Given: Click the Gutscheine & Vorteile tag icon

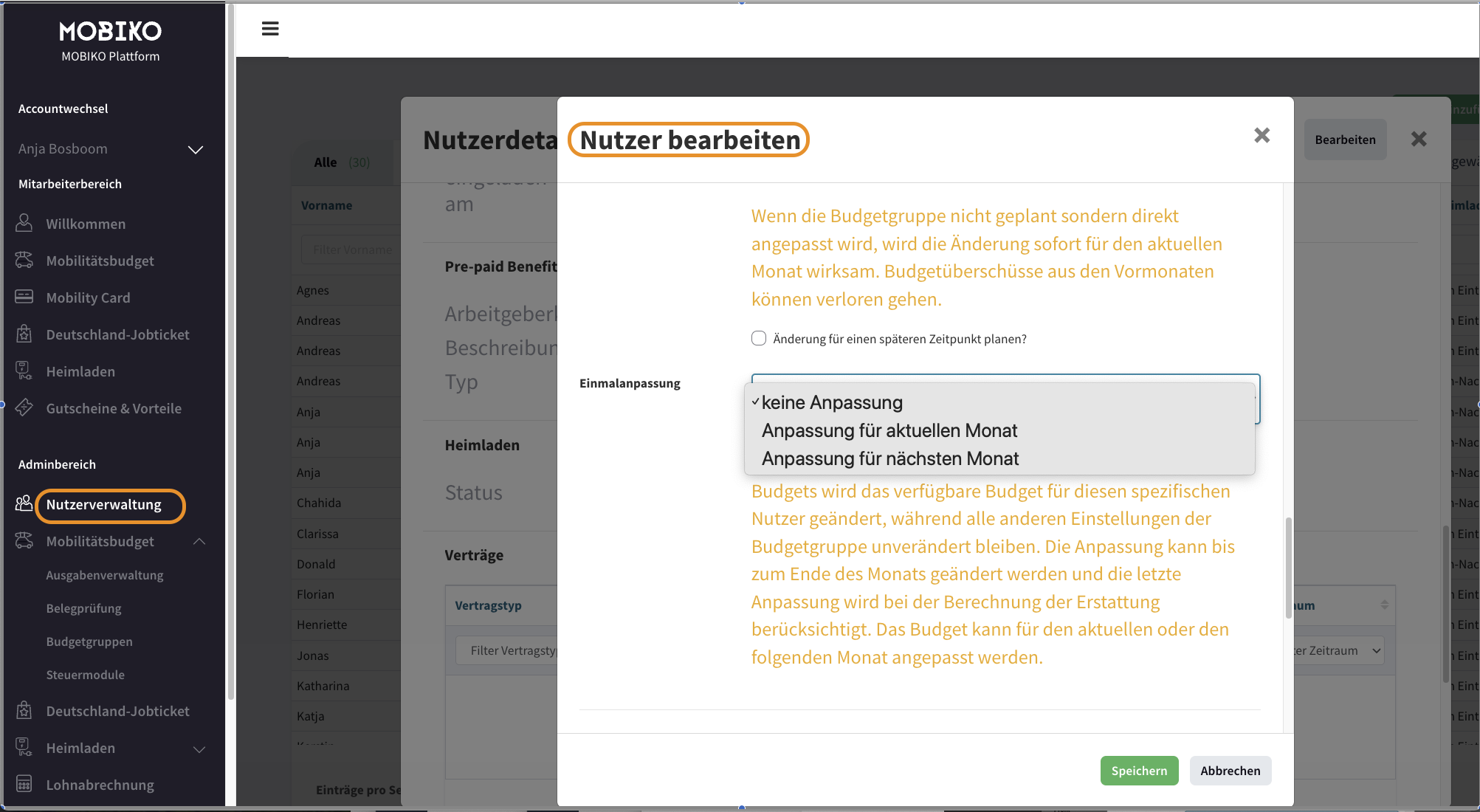Looking at the screenshot, I should (x=24, y=407).
